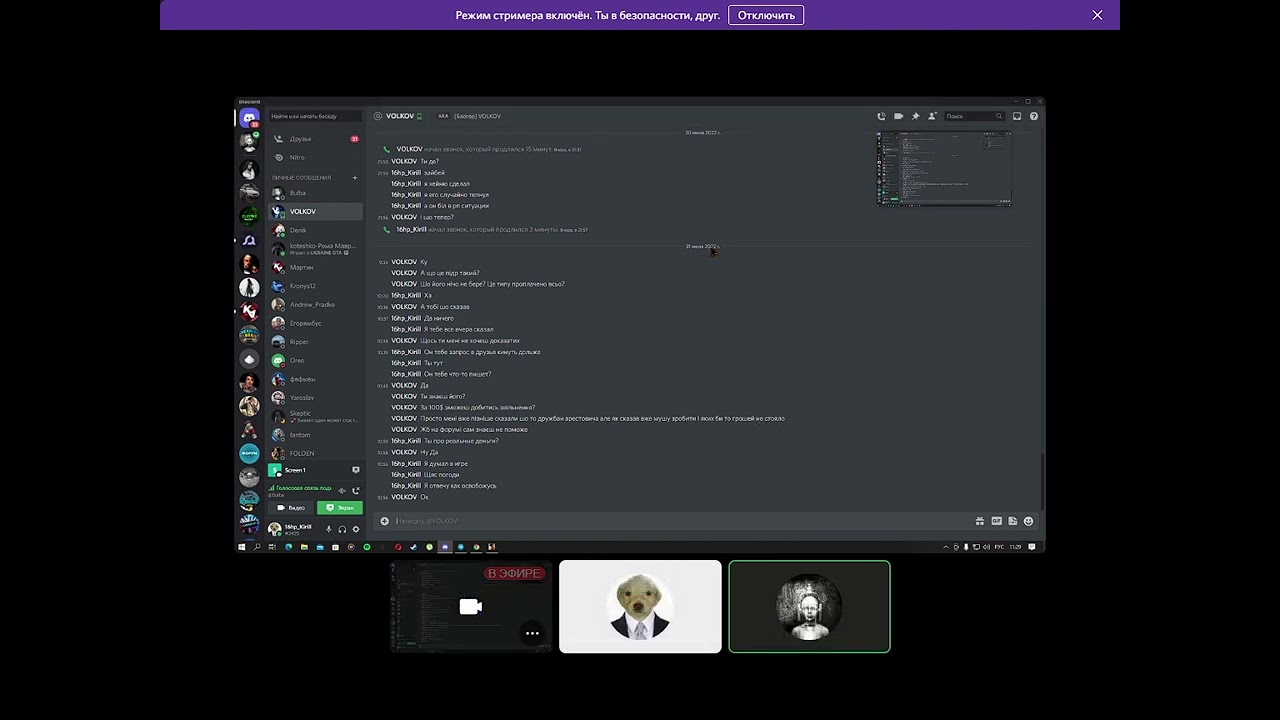
Task: Select the VOLKOV conversation in the DM list
Action: click(315, 212)
